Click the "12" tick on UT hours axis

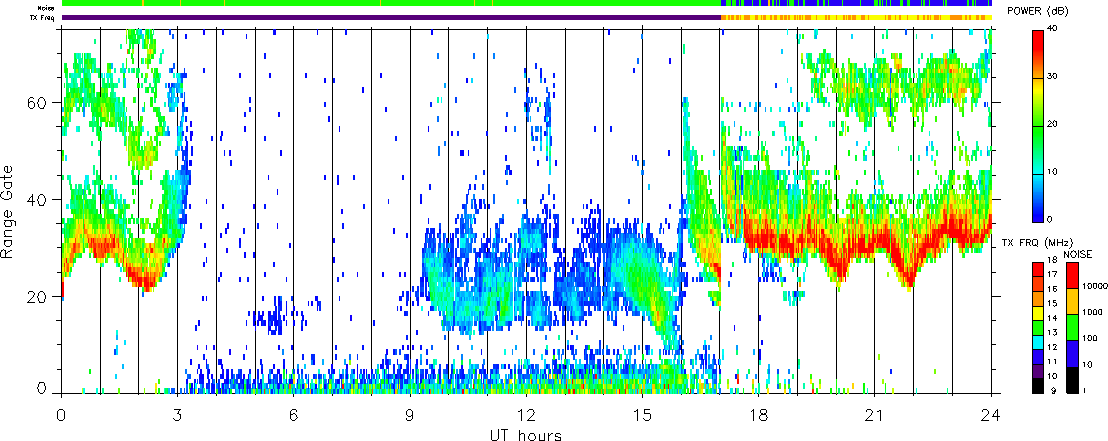point(526,414)
